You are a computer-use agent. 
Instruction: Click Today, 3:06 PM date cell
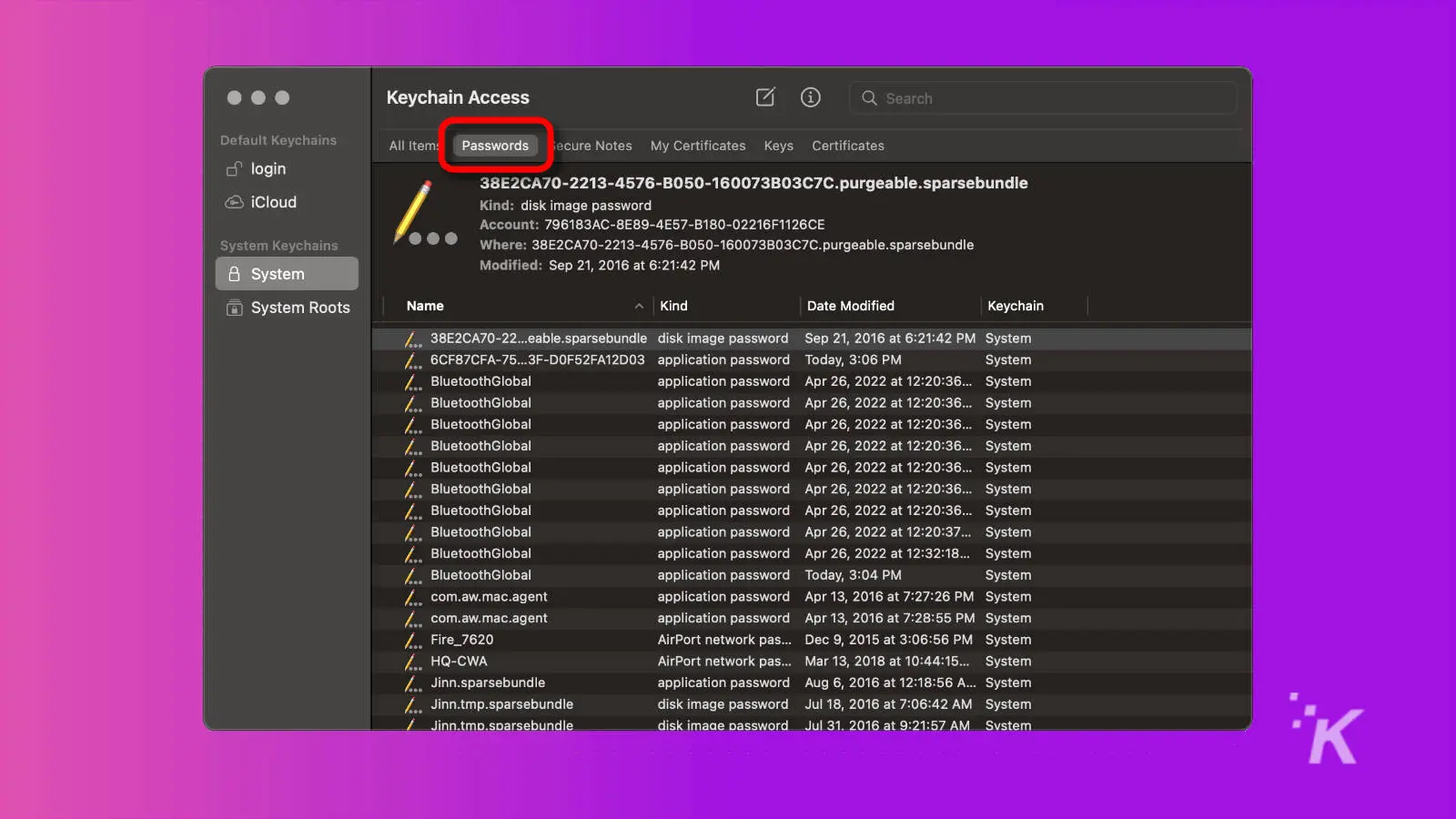click(x=853, y=360)
